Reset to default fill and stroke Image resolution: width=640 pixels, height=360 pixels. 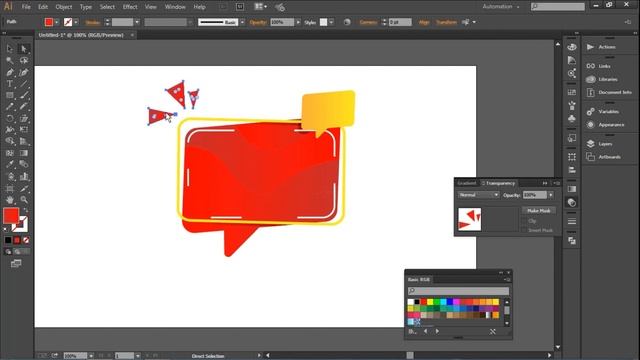tap(6, 230)
